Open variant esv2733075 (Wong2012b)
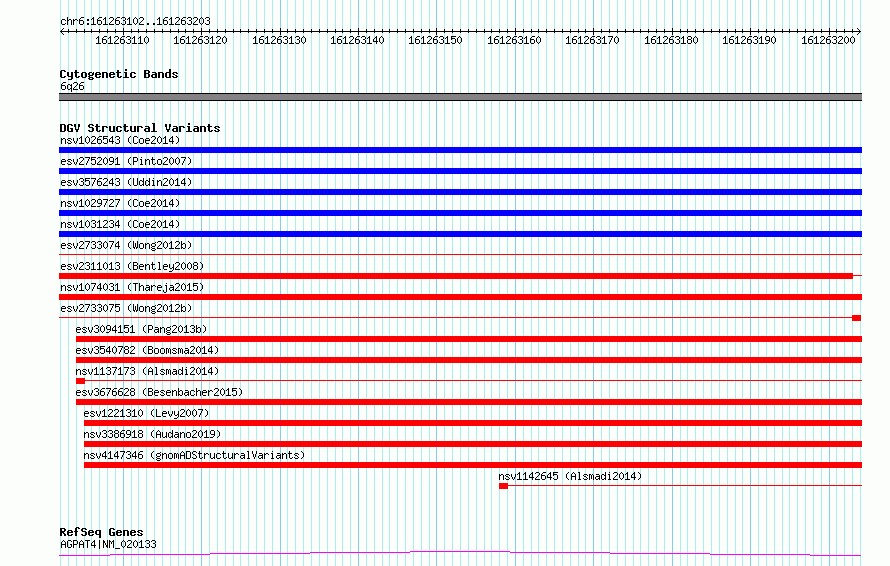 (x=126, y=308)
